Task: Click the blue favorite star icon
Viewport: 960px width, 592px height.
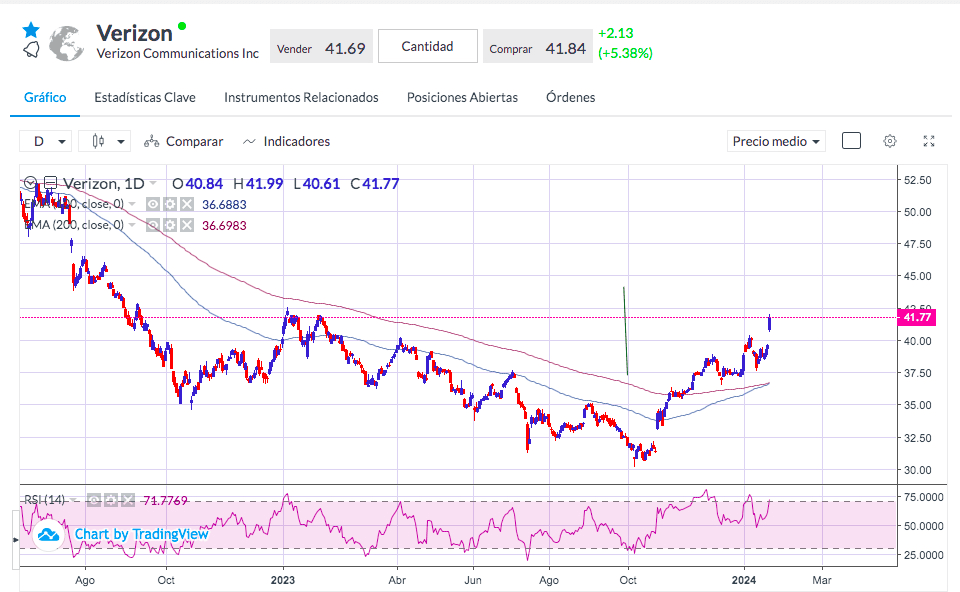Action: 31,29
